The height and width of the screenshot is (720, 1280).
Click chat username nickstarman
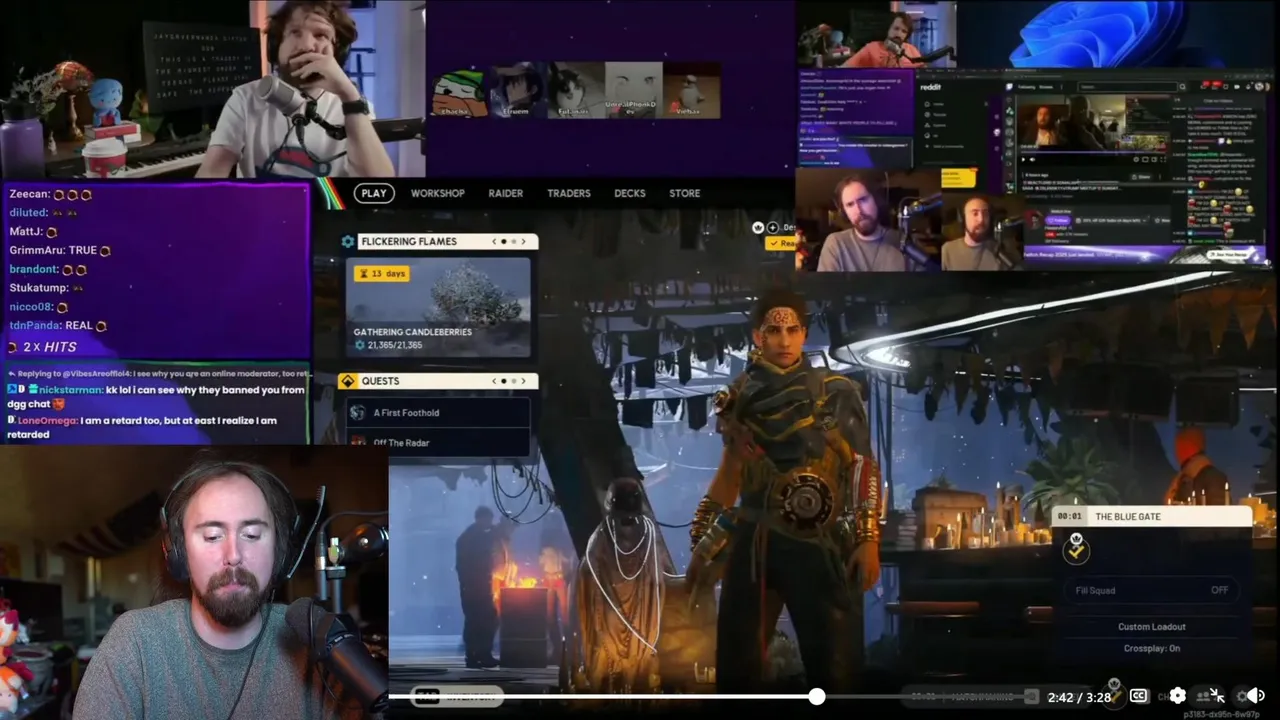tap(70, 389)
